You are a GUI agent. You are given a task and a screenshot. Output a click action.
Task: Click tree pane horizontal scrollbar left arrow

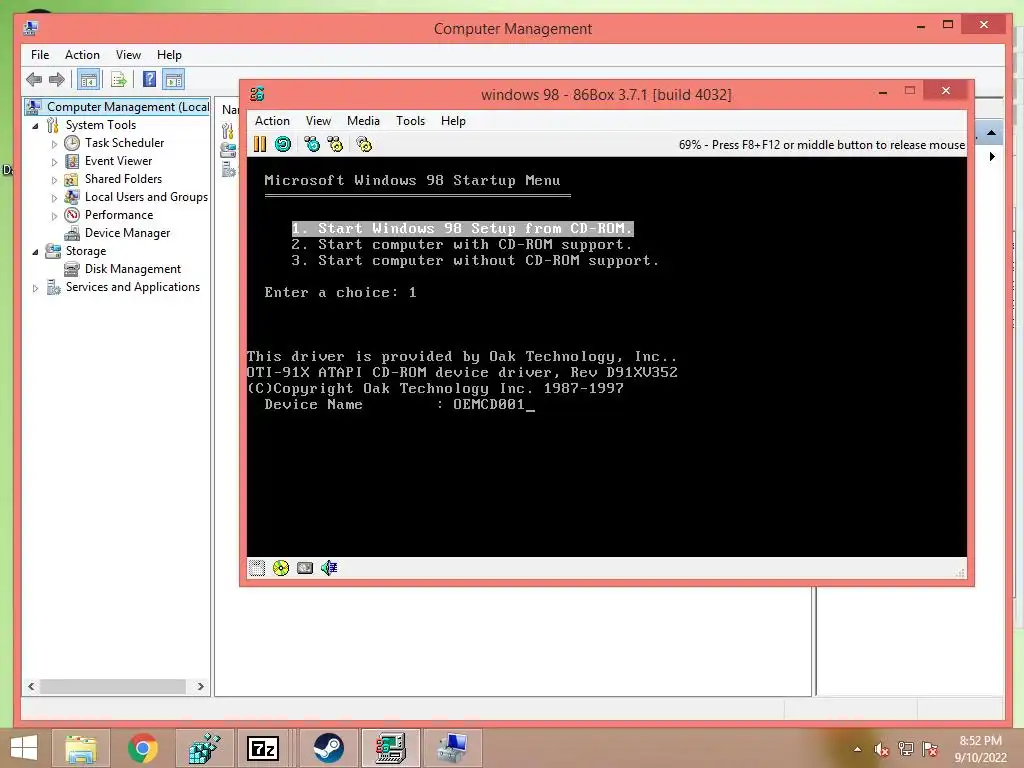pos(31,686)
